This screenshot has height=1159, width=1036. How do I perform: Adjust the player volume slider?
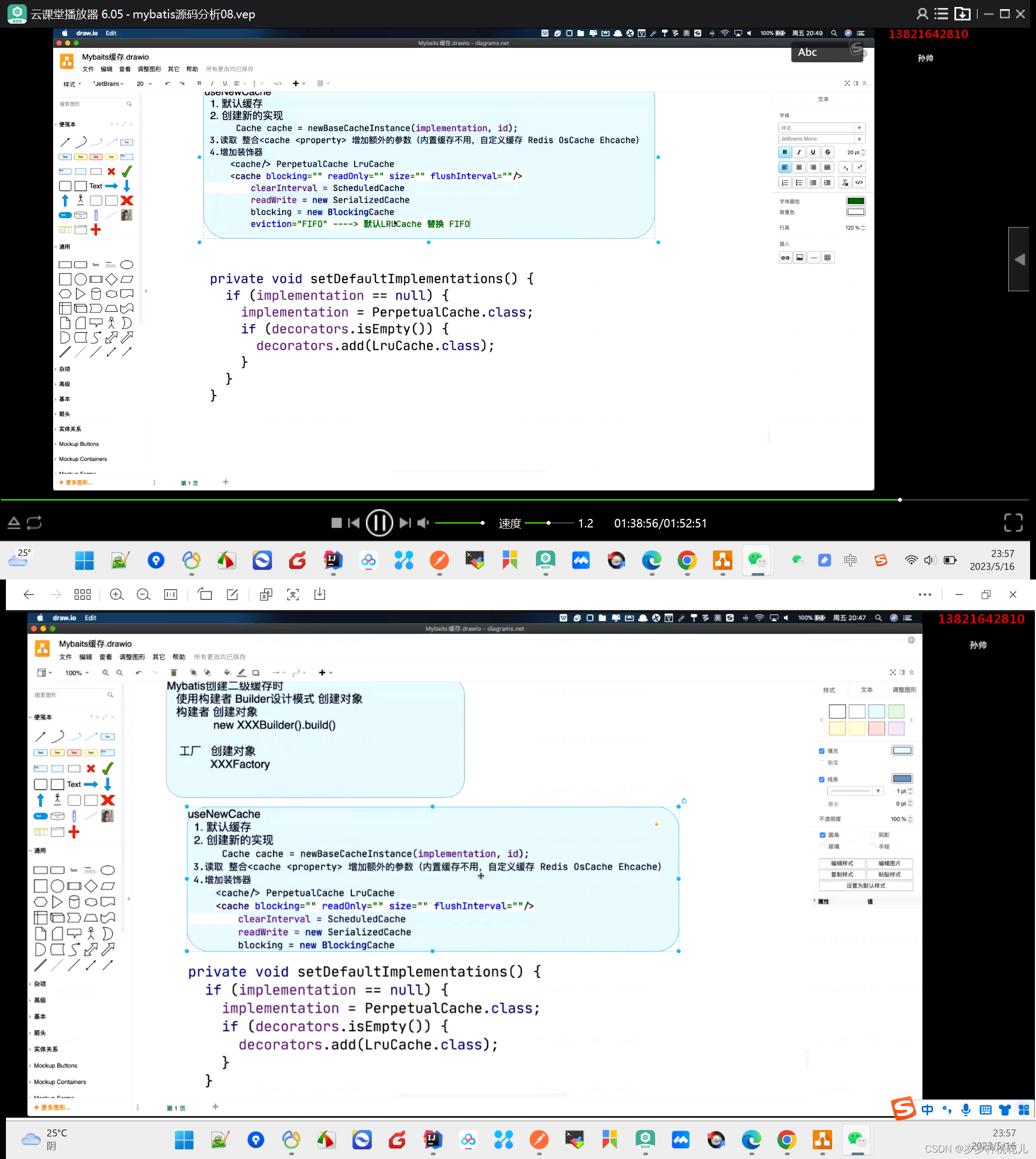pyautogui.click(x=460, y=523)
